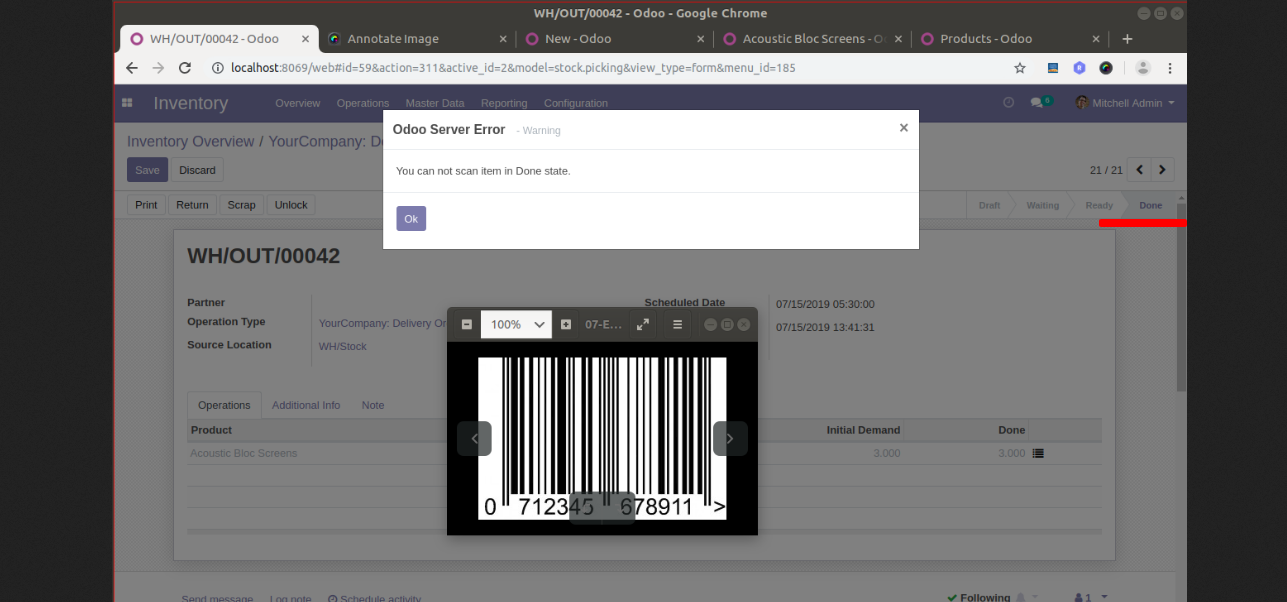Screen dimensions: 1287x602
Task: Switch to Acoustic Bloc Screens tab
Action: coord(815,39)
